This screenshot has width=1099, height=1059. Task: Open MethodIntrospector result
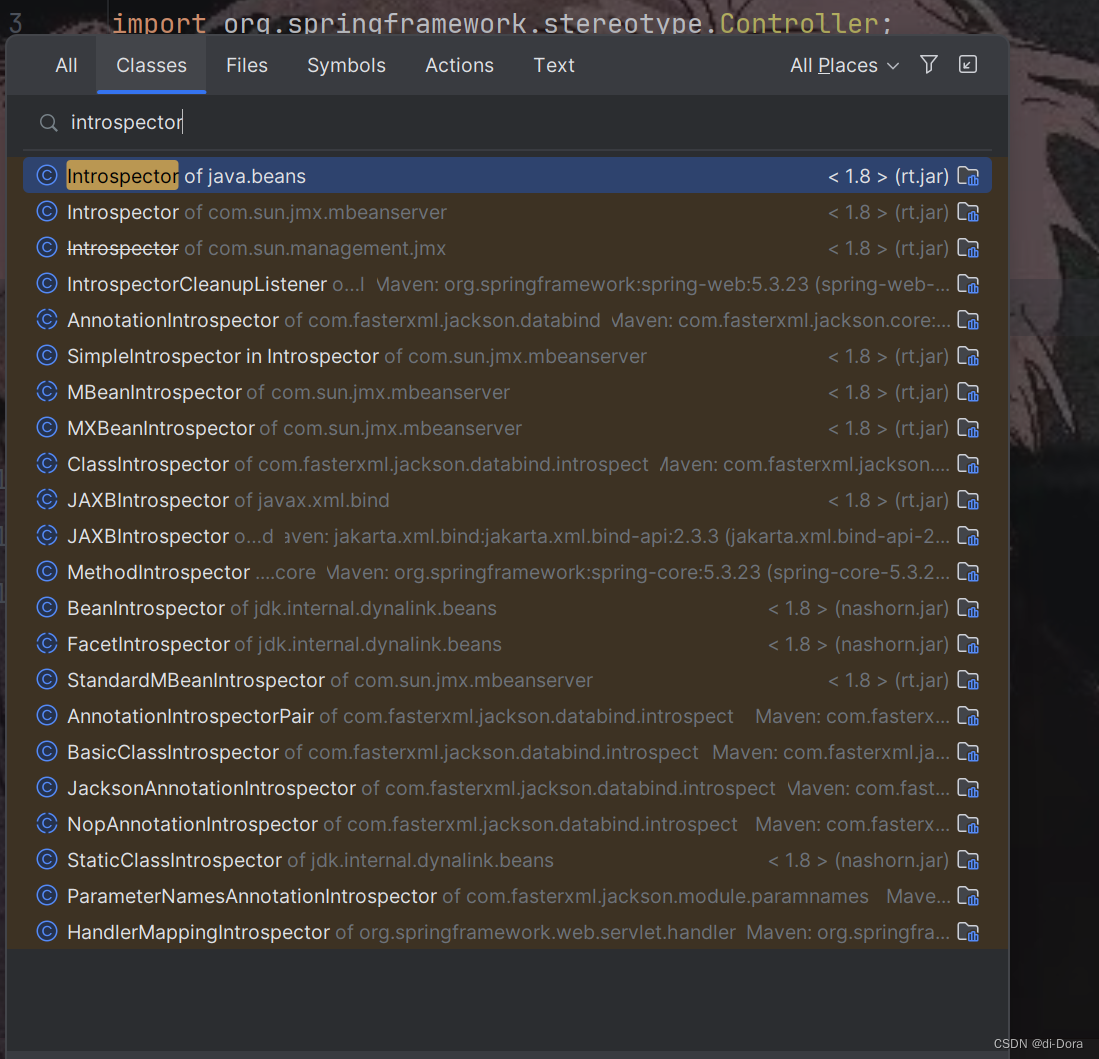(507, 572)
